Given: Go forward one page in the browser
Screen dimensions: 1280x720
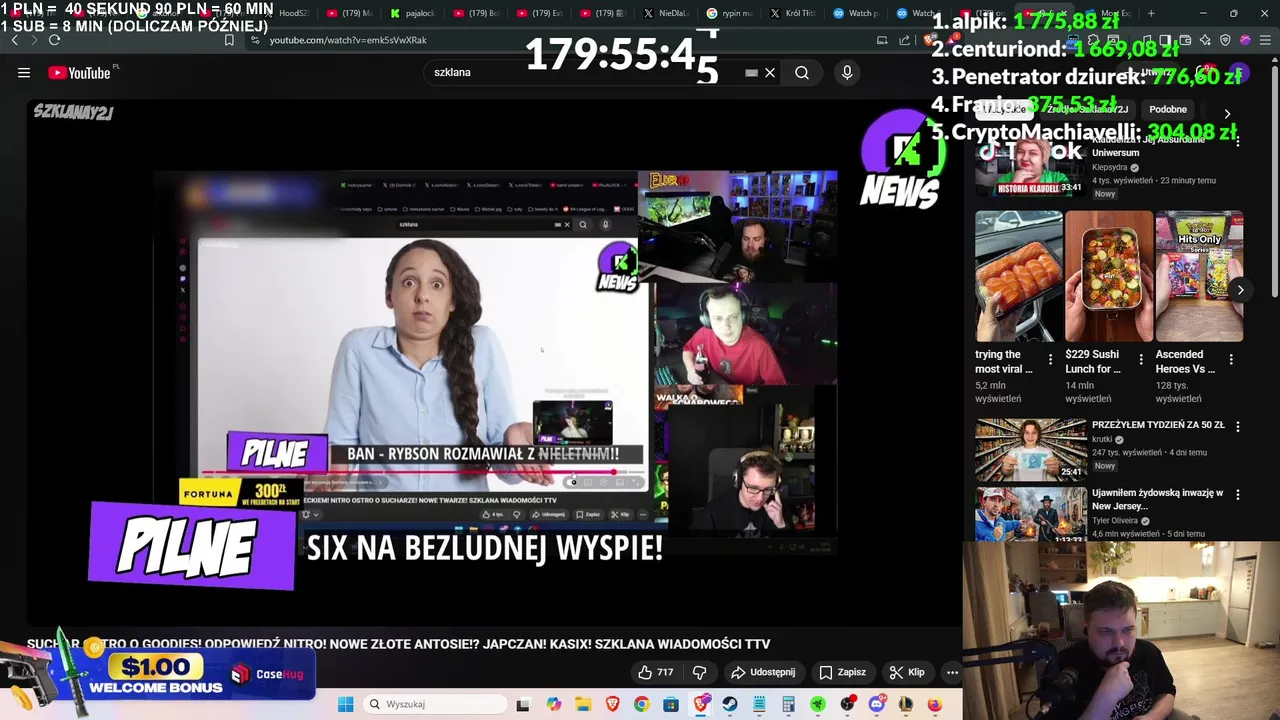Looking at the screenshot, I should pyautogui.click(x=33, y=40).
